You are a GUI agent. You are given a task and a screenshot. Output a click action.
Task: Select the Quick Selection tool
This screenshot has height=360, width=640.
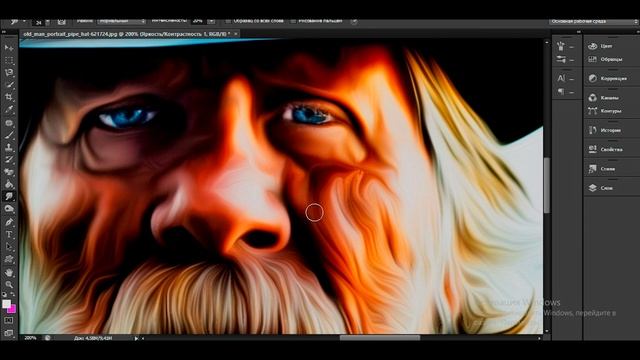pos(9,85)
